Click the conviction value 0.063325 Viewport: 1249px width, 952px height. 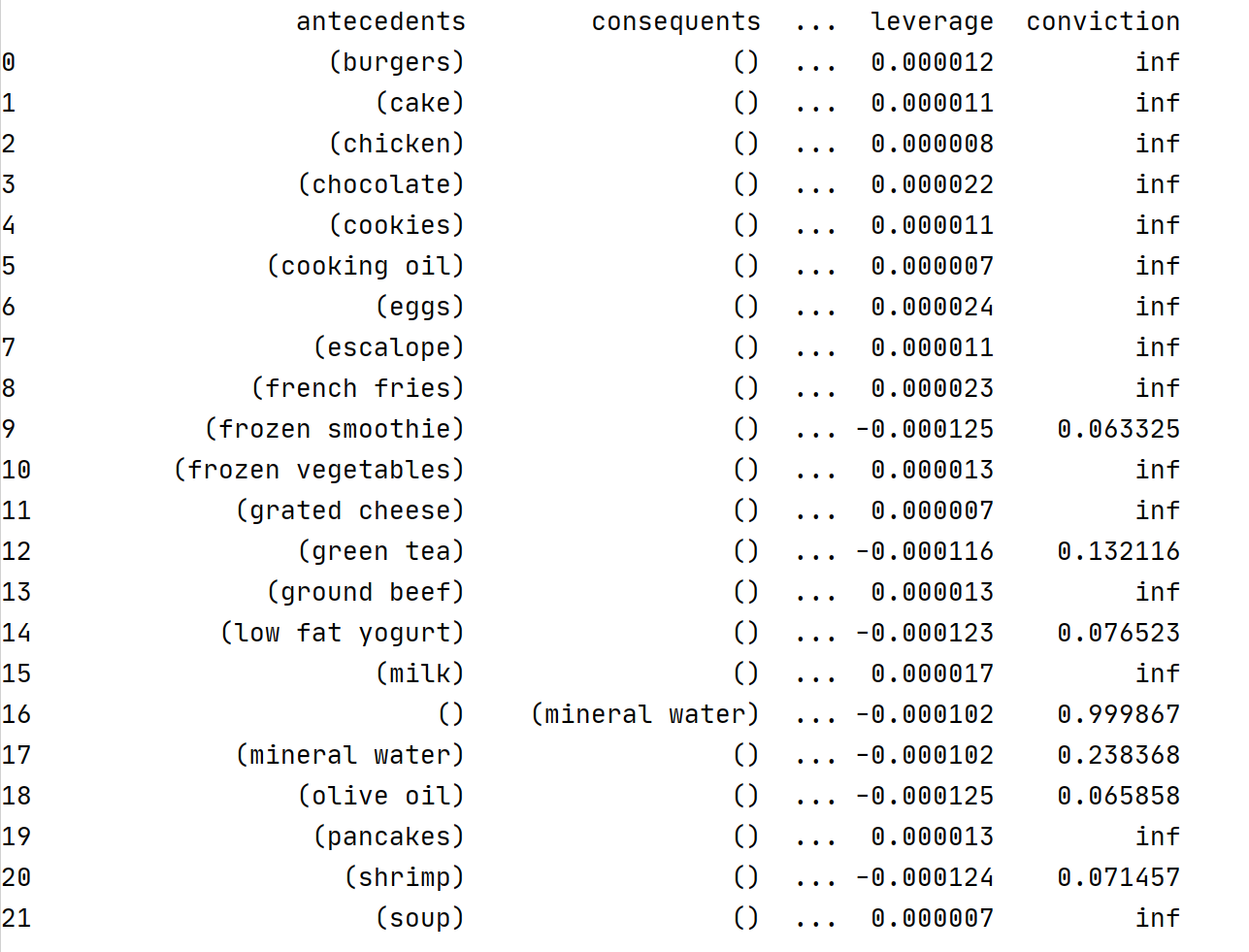click(x=1118, y=429)
